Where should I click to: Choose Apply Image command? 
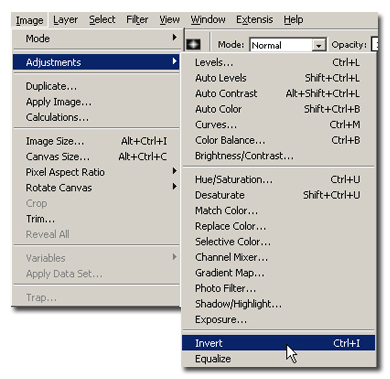(x=97, y=102)
